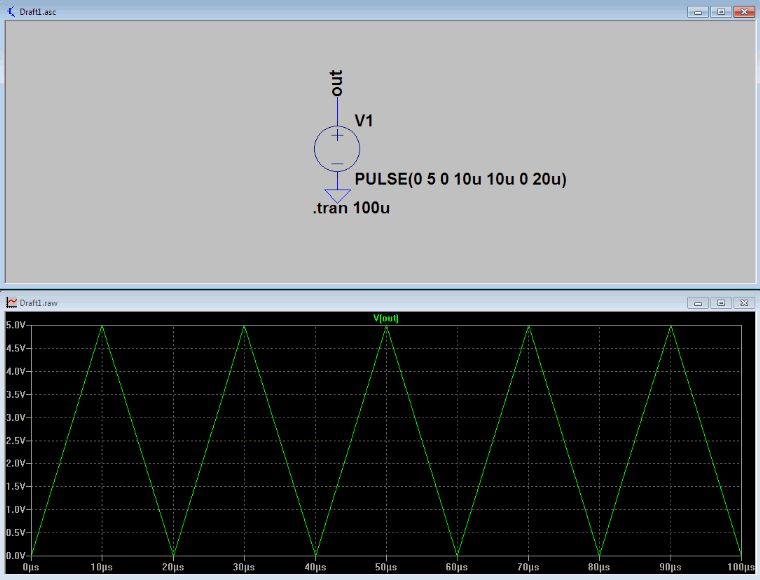Click the waveform peak at 50µs

(x=386, y=326)
